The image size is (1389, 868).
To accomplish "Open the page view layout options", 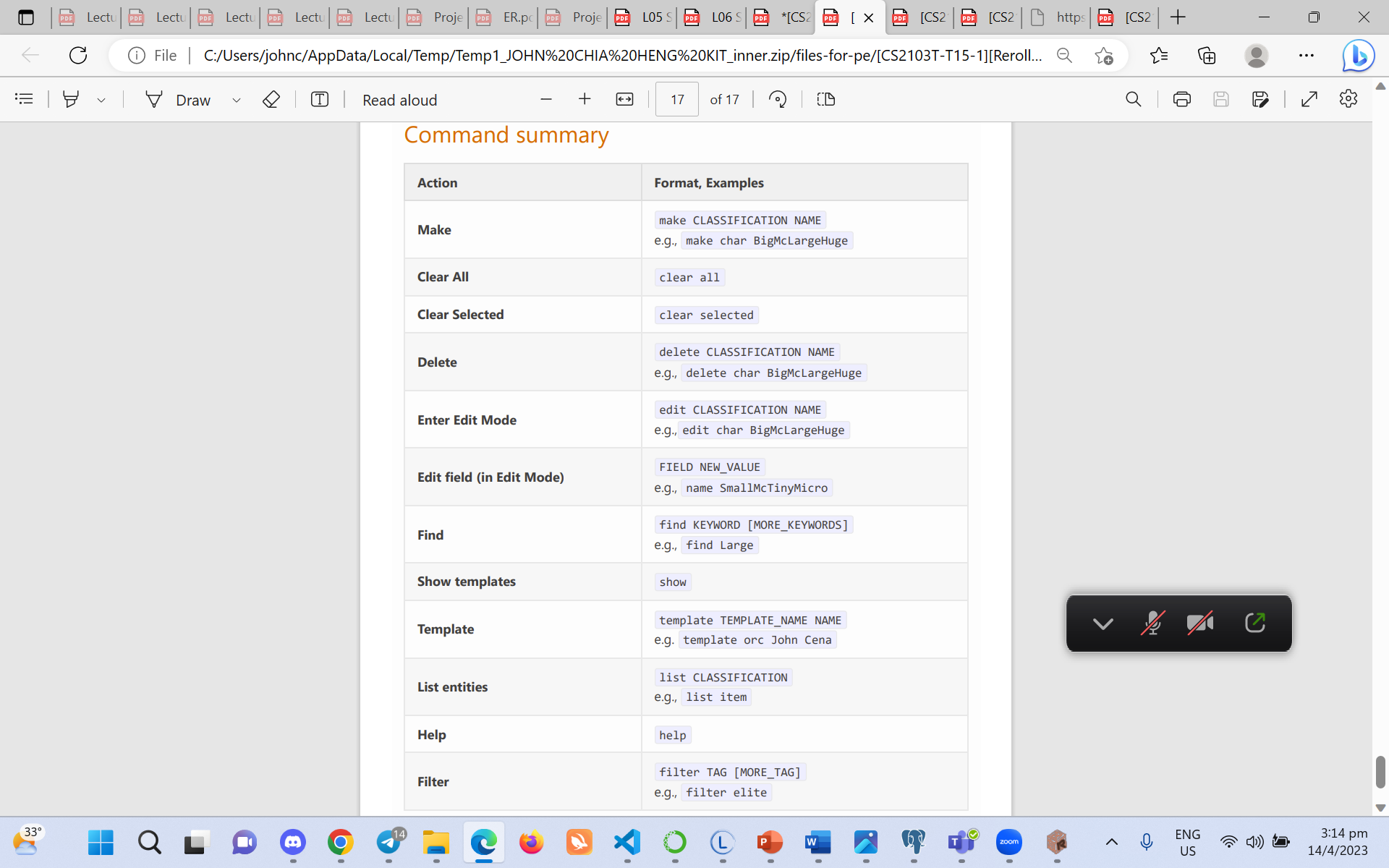I will (825, 99).
